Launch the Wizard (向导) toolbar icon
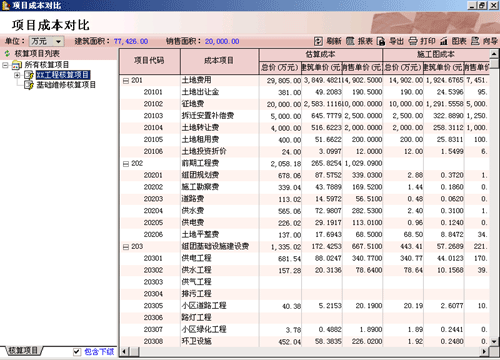This screenshot has height=360, width=500. click(475, 41)
